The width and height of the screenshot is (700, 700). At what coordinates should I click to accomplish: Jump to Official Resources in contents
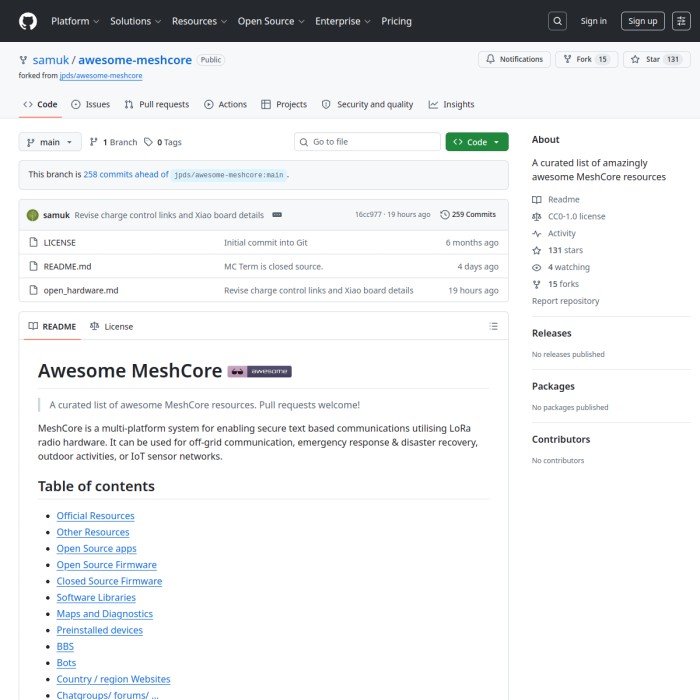tap(95, 516)
